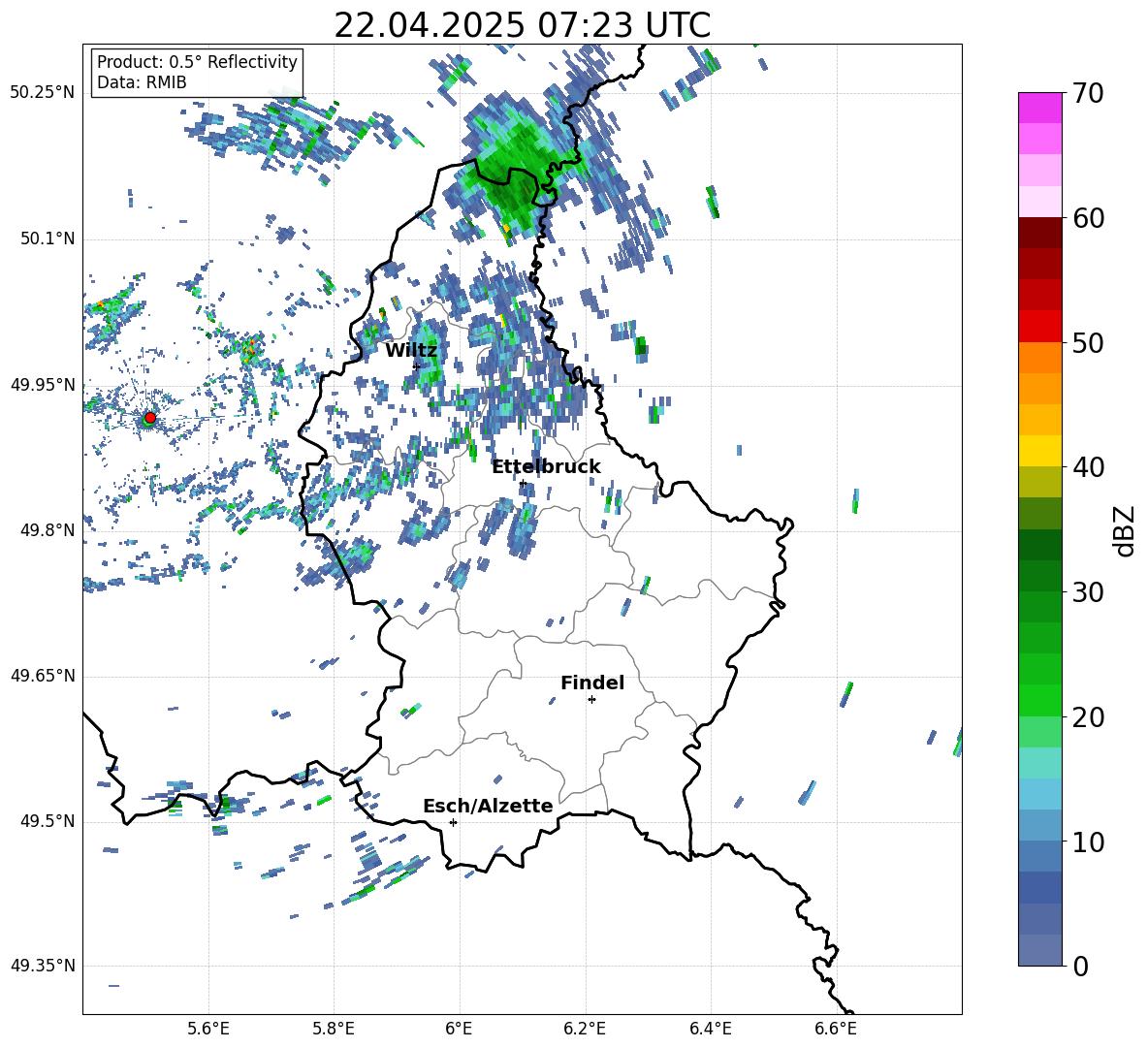
Task: Click the 6.6°E longitude label
Action: [x=836, y=1029]
